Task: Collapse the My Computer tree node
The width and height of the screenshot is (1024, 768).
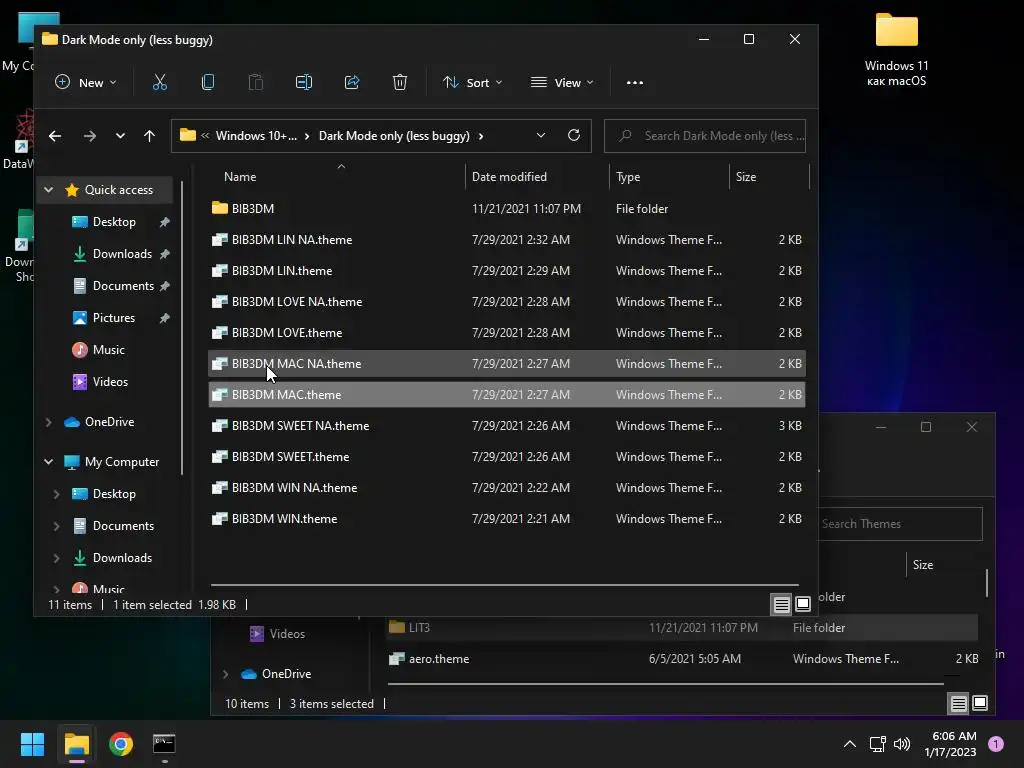Action: (48, 462)
